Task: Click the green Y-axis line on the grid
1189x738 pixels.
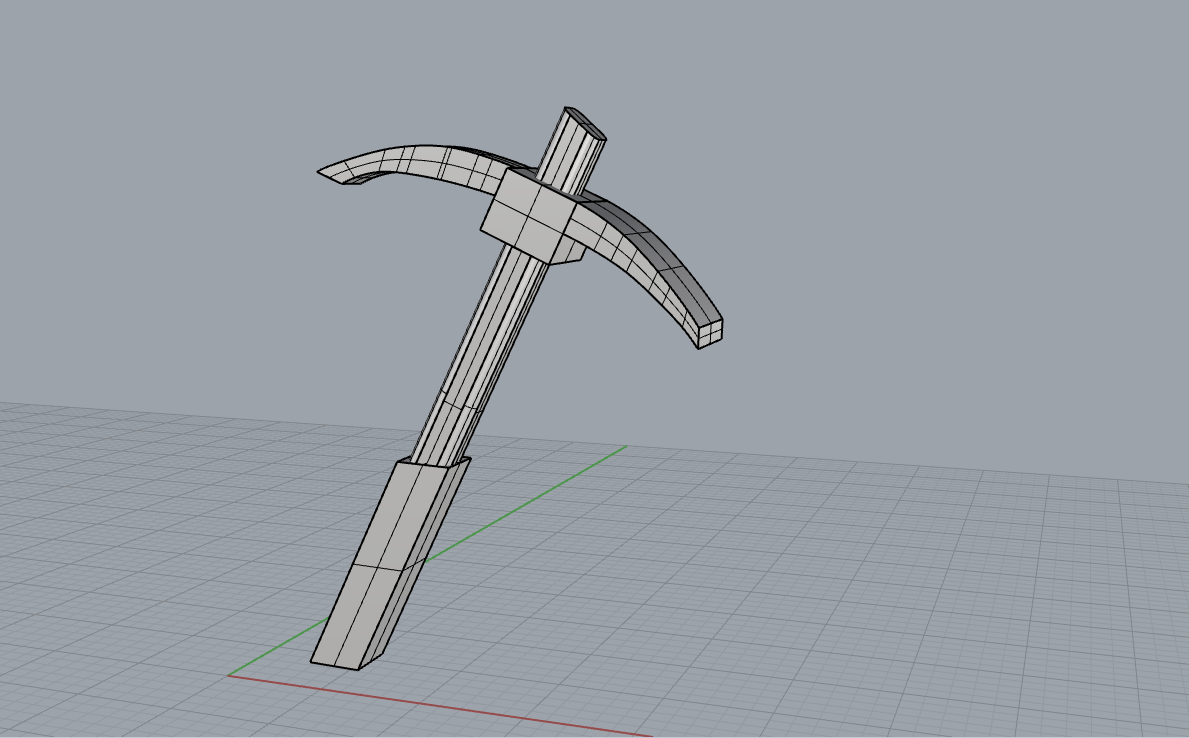Action: tap(523, 504)
